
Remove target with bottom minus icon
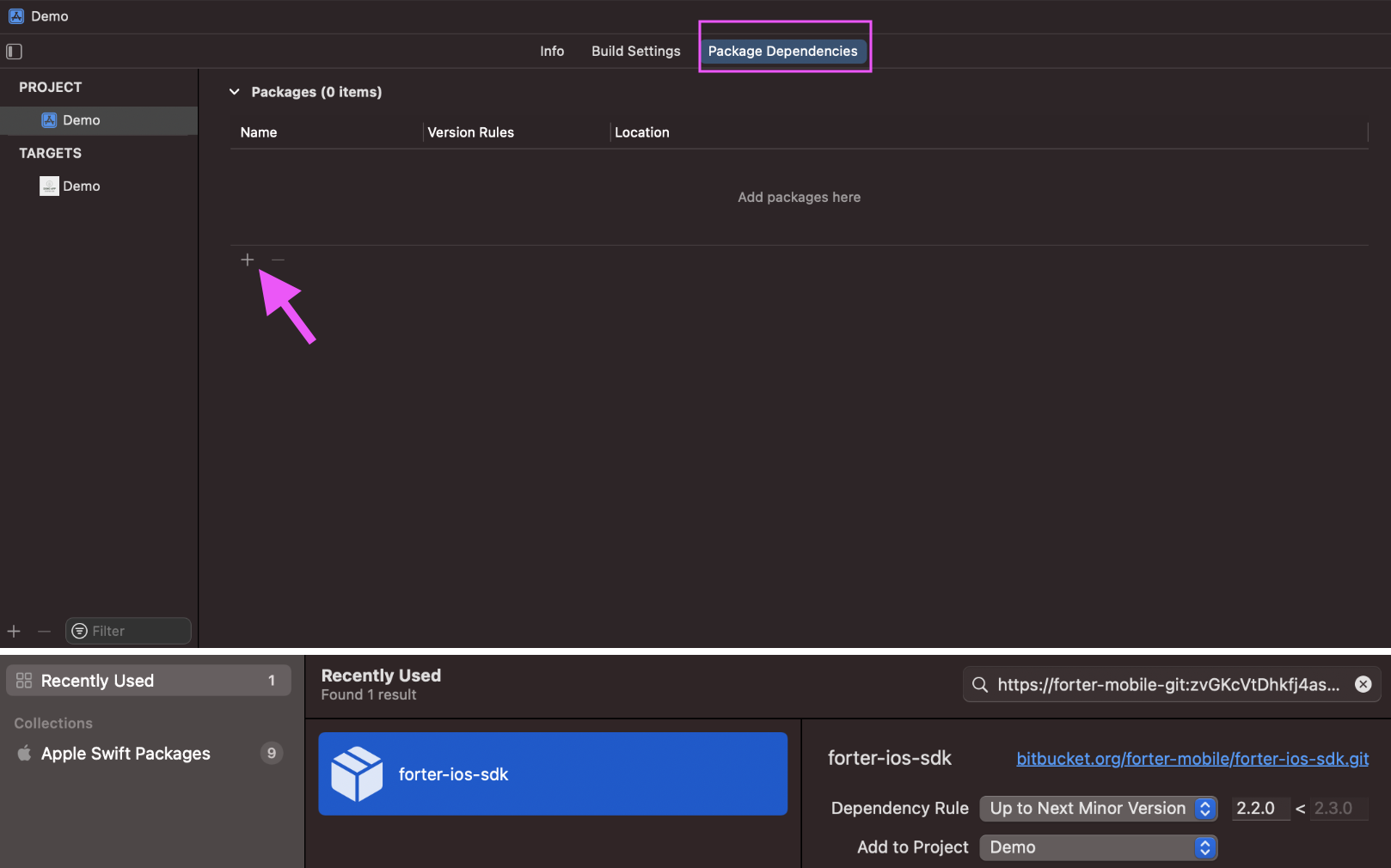pyautogui.click(x=45, y=632)
